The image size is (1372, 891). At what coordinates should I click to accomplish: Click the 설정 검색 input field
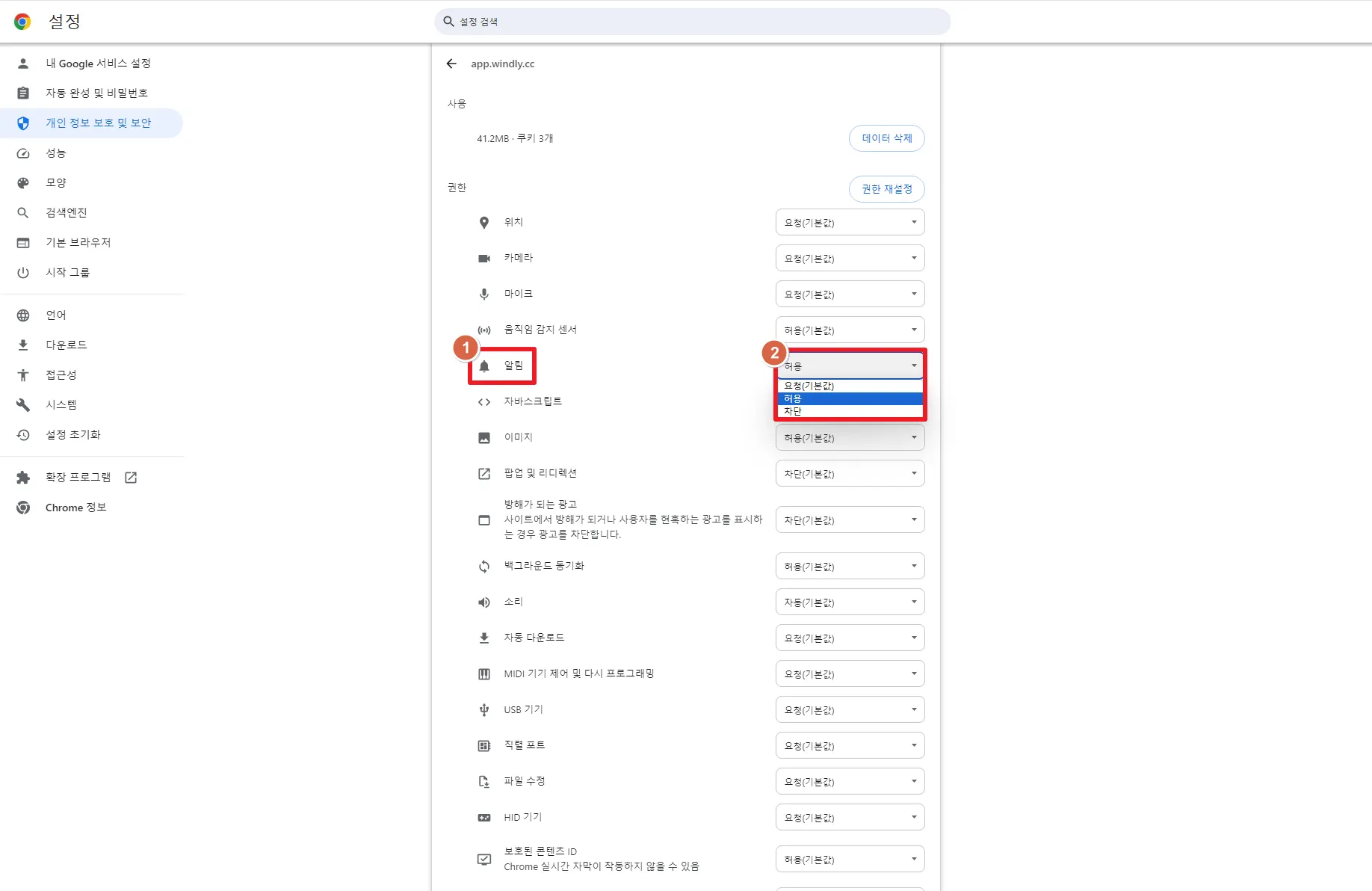pos(692,22)
